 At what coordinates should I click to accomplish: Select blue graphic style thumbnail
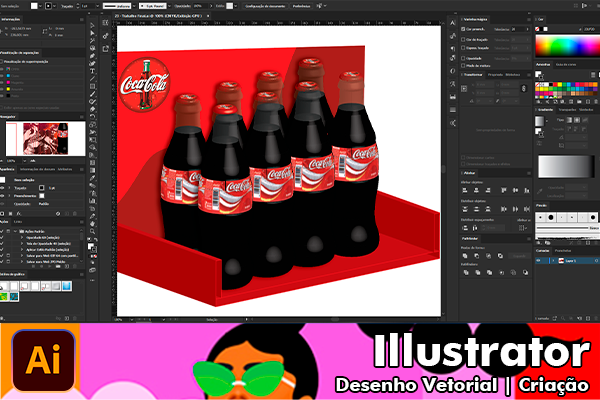[67, 286]
